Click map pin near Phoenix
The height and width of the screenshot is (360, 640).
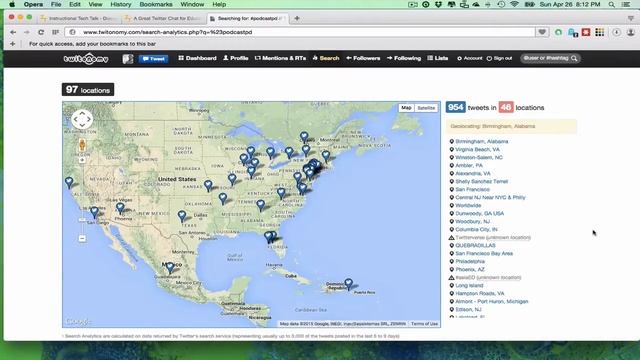(x=120, y=208)
